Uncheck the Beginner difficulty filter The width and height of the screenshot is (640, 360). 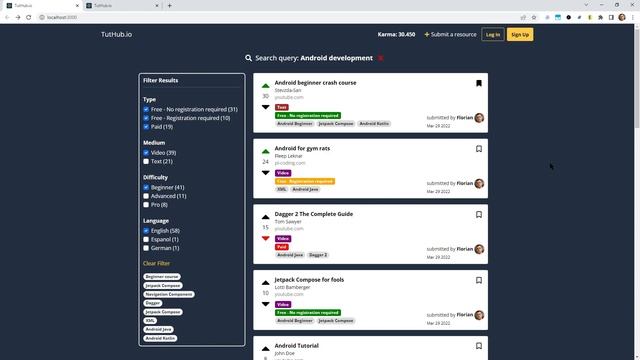(x=146, y=187)
